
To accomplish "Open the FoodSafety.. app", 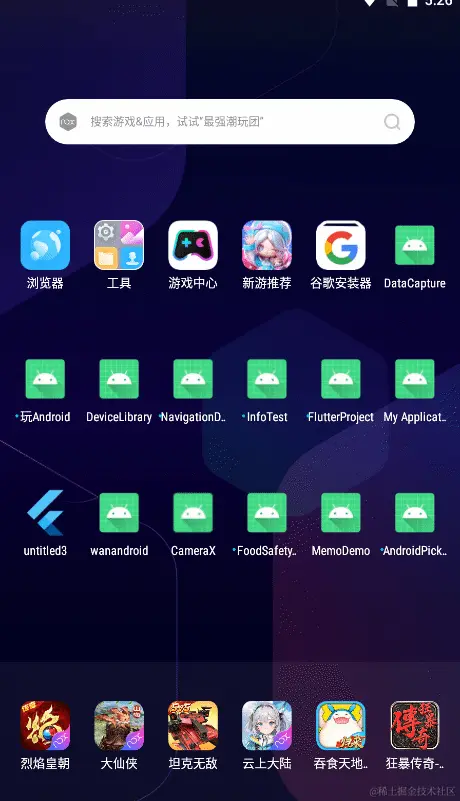I will 267,513.
